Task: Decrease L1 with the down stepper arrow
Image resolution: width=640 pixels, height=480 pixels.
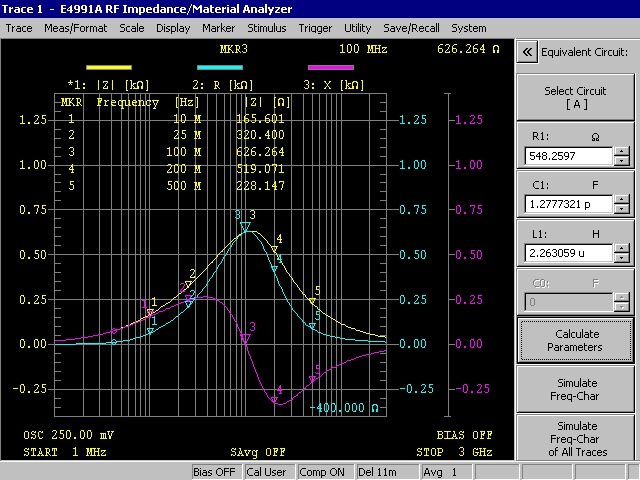Action: coord(622,258)
